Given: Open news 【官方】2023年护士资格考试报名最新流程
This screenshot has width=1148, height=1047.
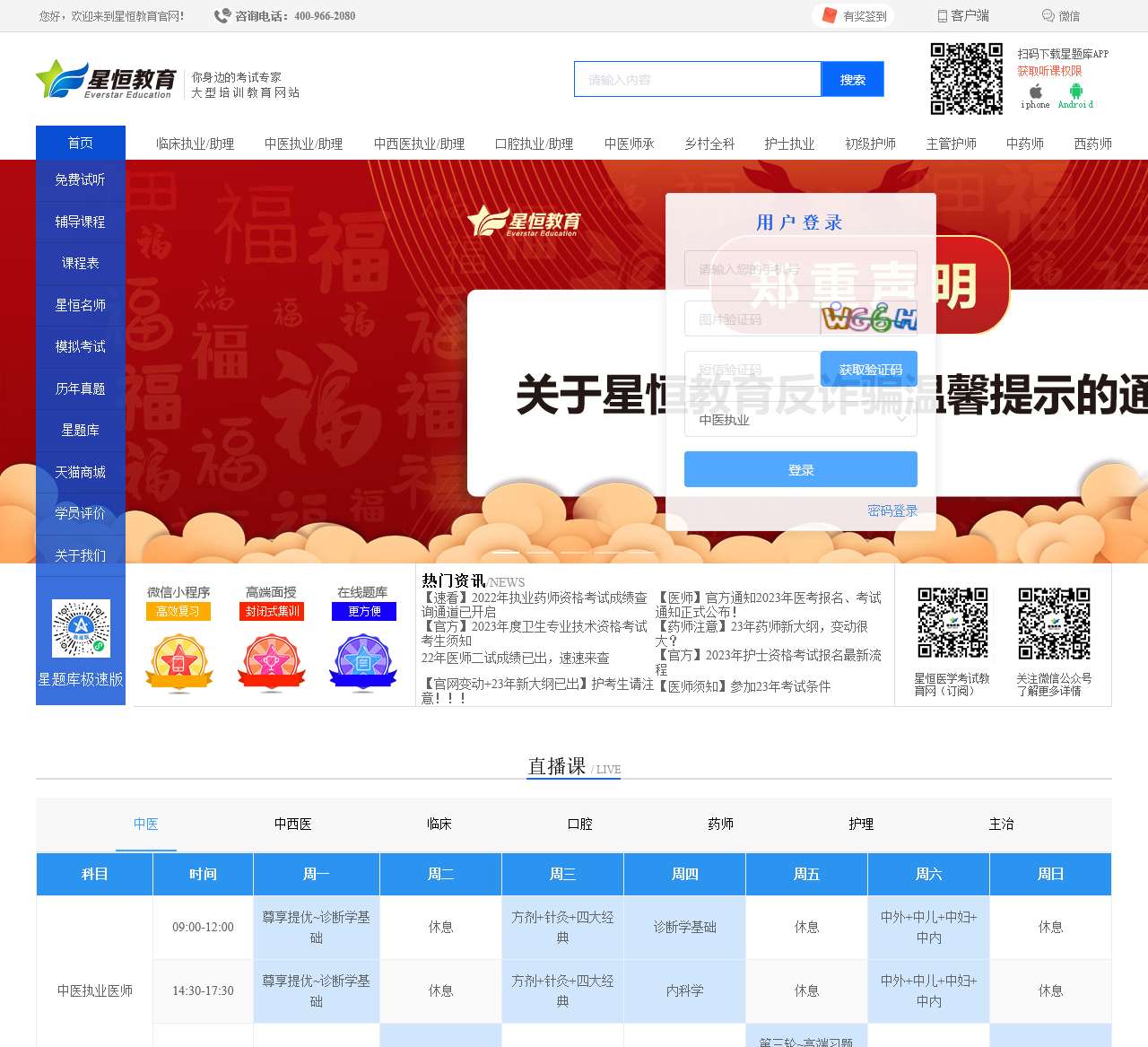Looking at the screenshot, I should pos(769,662).
